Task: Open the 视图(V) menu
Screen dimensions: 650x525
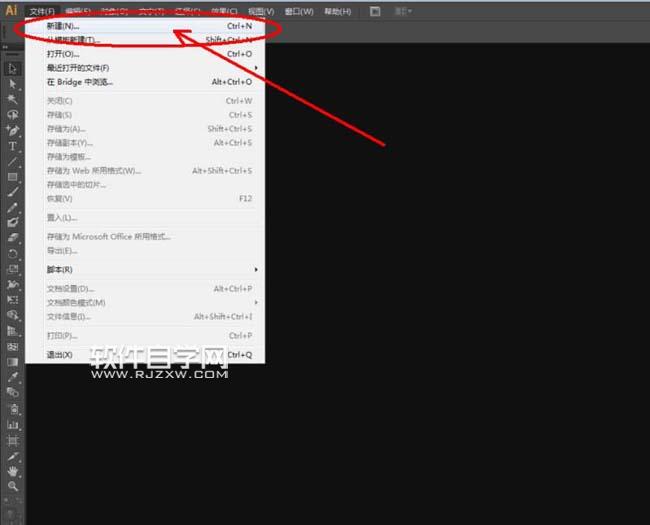Action: pos(261,11)
